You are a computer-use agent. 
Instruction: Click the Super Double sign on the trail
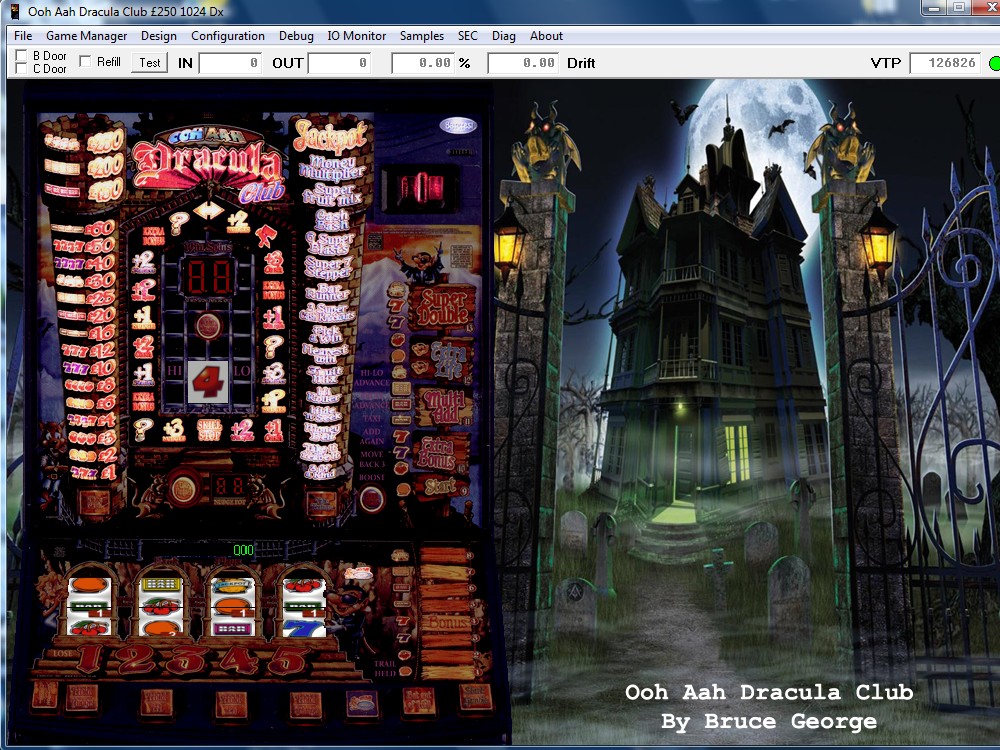pyautogui.click(x=443, y=308)
